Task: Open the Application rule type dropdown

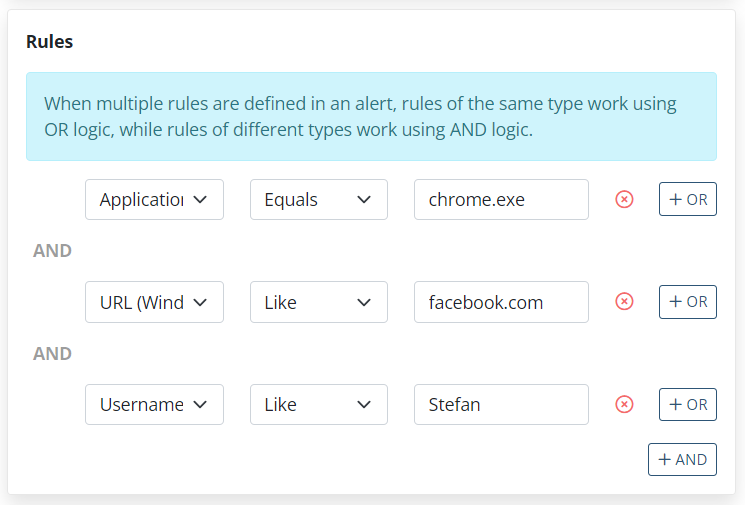Action: point(154,200)
